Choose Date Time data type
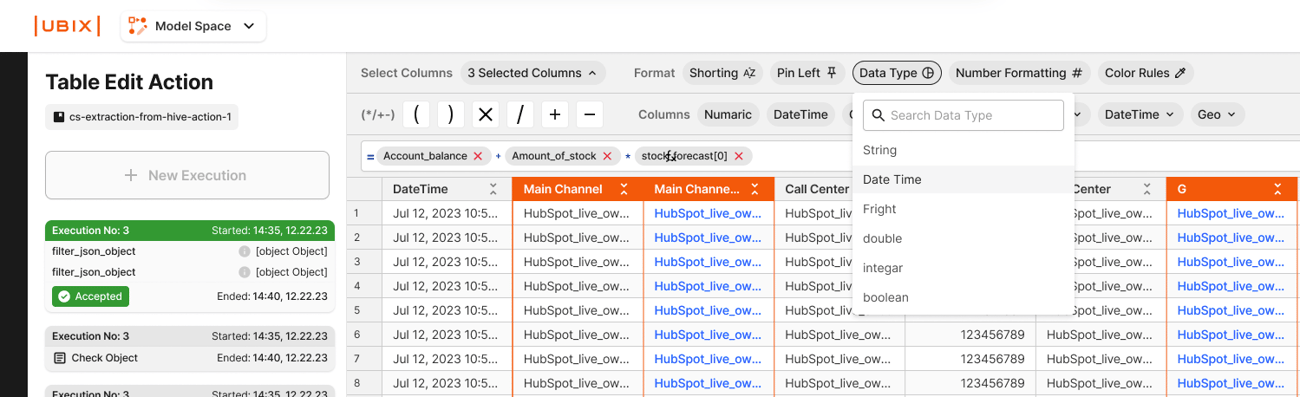Screen dimensions: 1300x397 click(x=963, y=180)
